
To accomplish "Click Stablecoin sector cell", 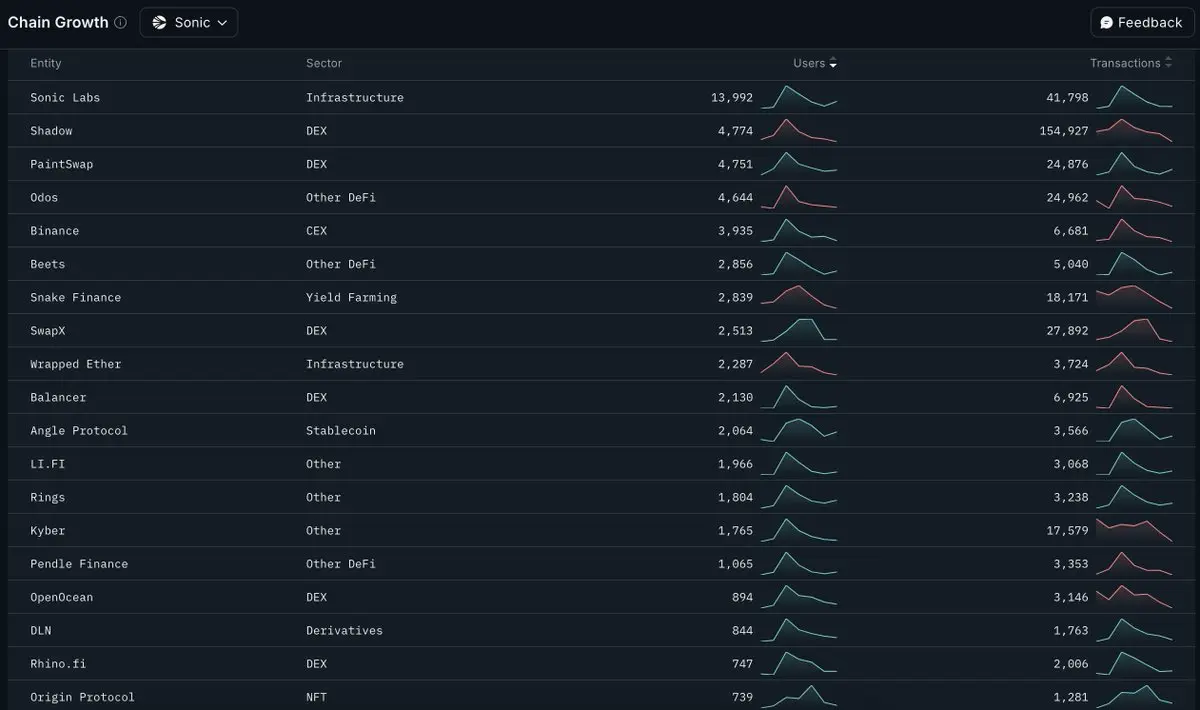I will click(341, 431).
